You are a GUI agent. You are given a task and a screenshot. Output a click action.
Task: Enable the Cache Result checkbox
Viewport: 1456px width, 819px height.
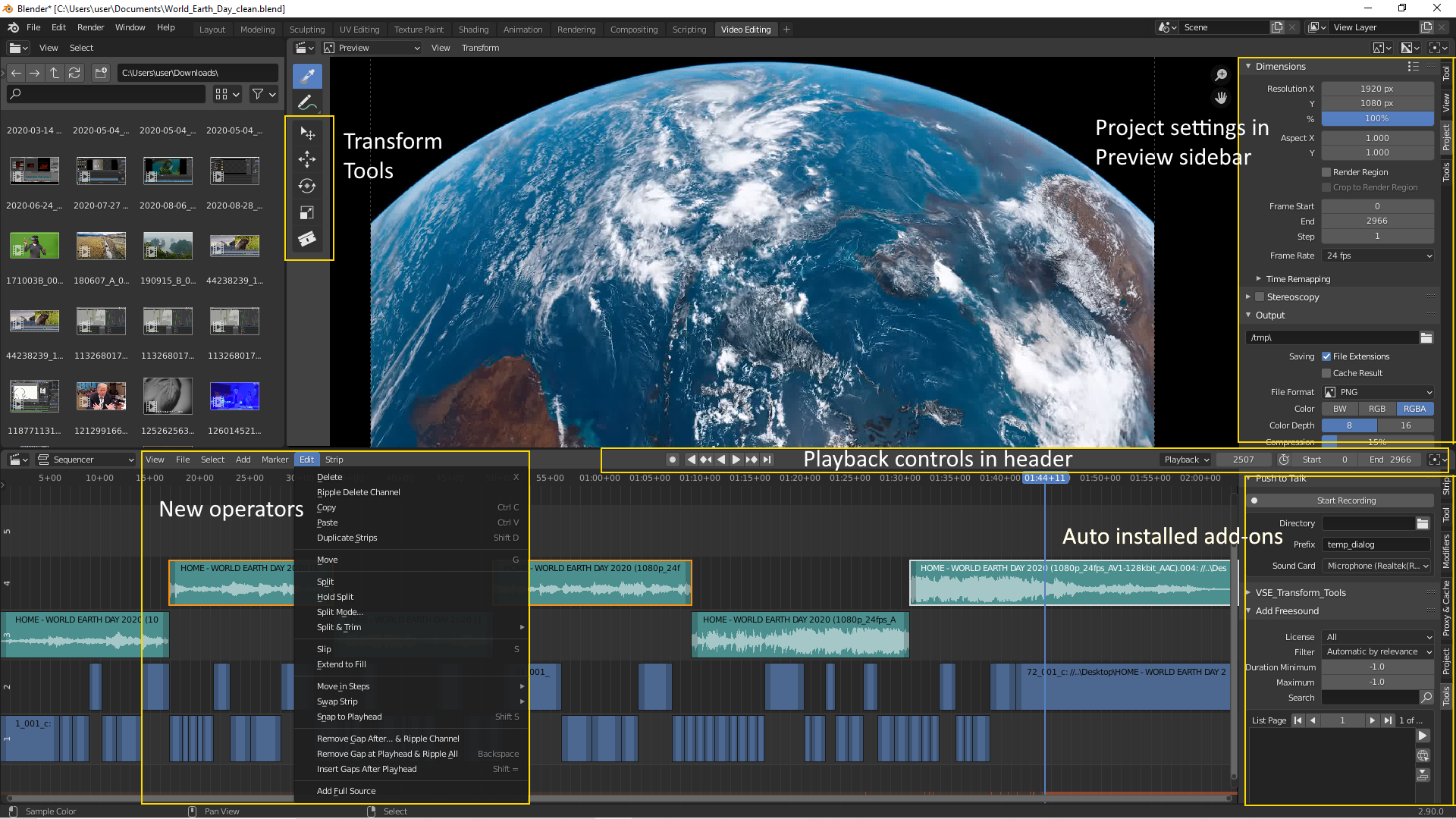point(1326,373)
